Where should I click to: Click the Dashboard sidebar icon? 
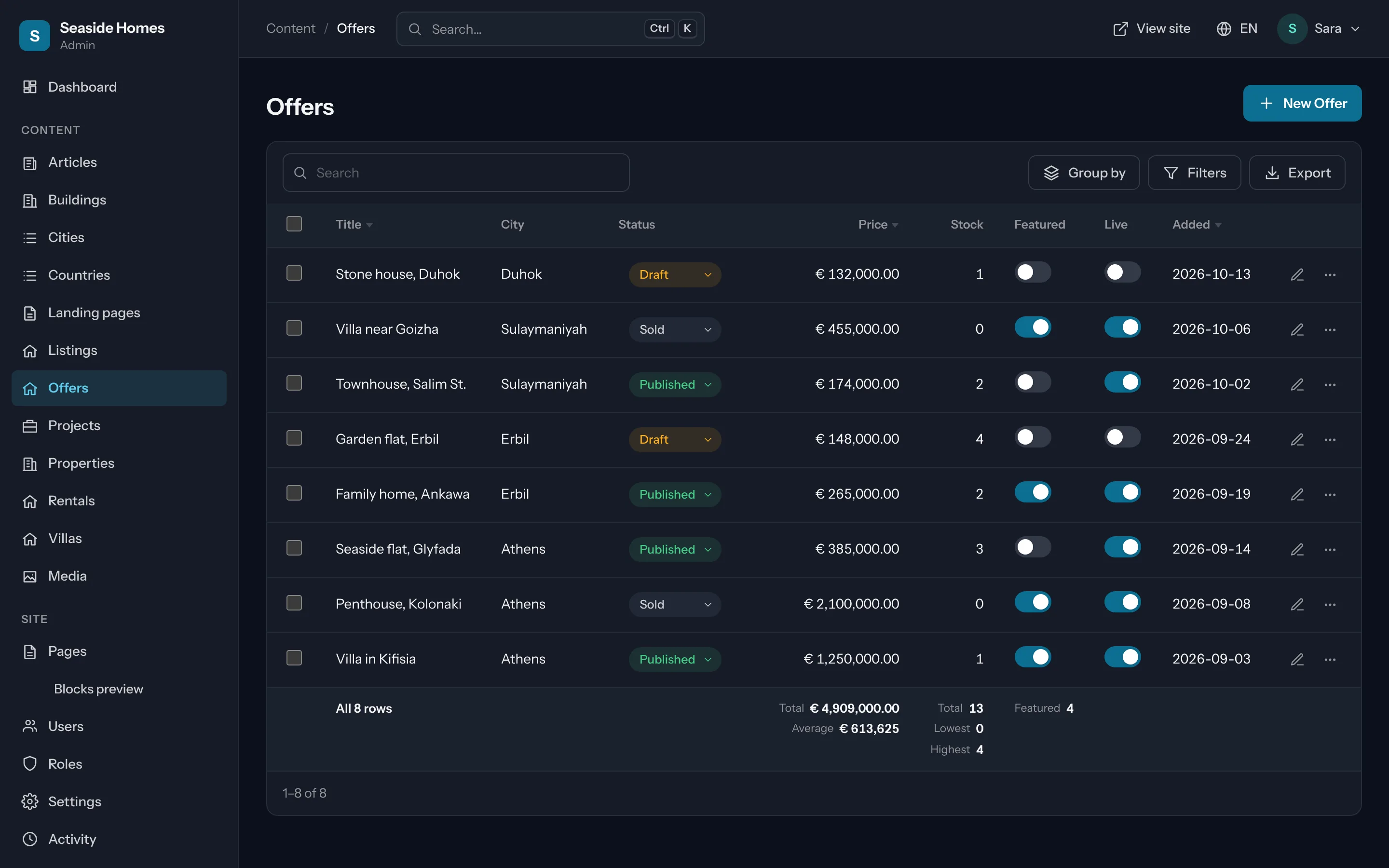30,87
